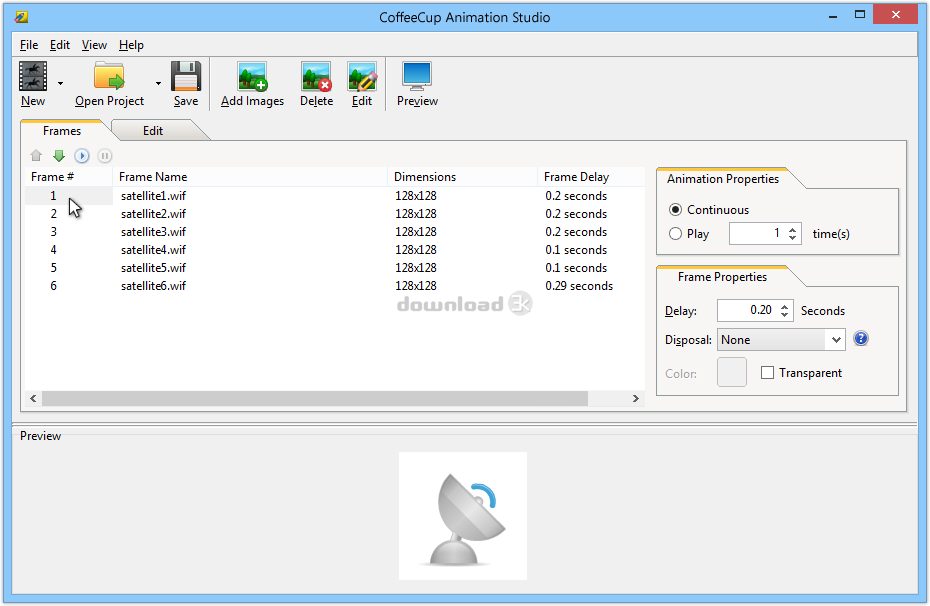Click the scroll left arrow
This screenshot has height=606, width=930.
coord(33,398)
